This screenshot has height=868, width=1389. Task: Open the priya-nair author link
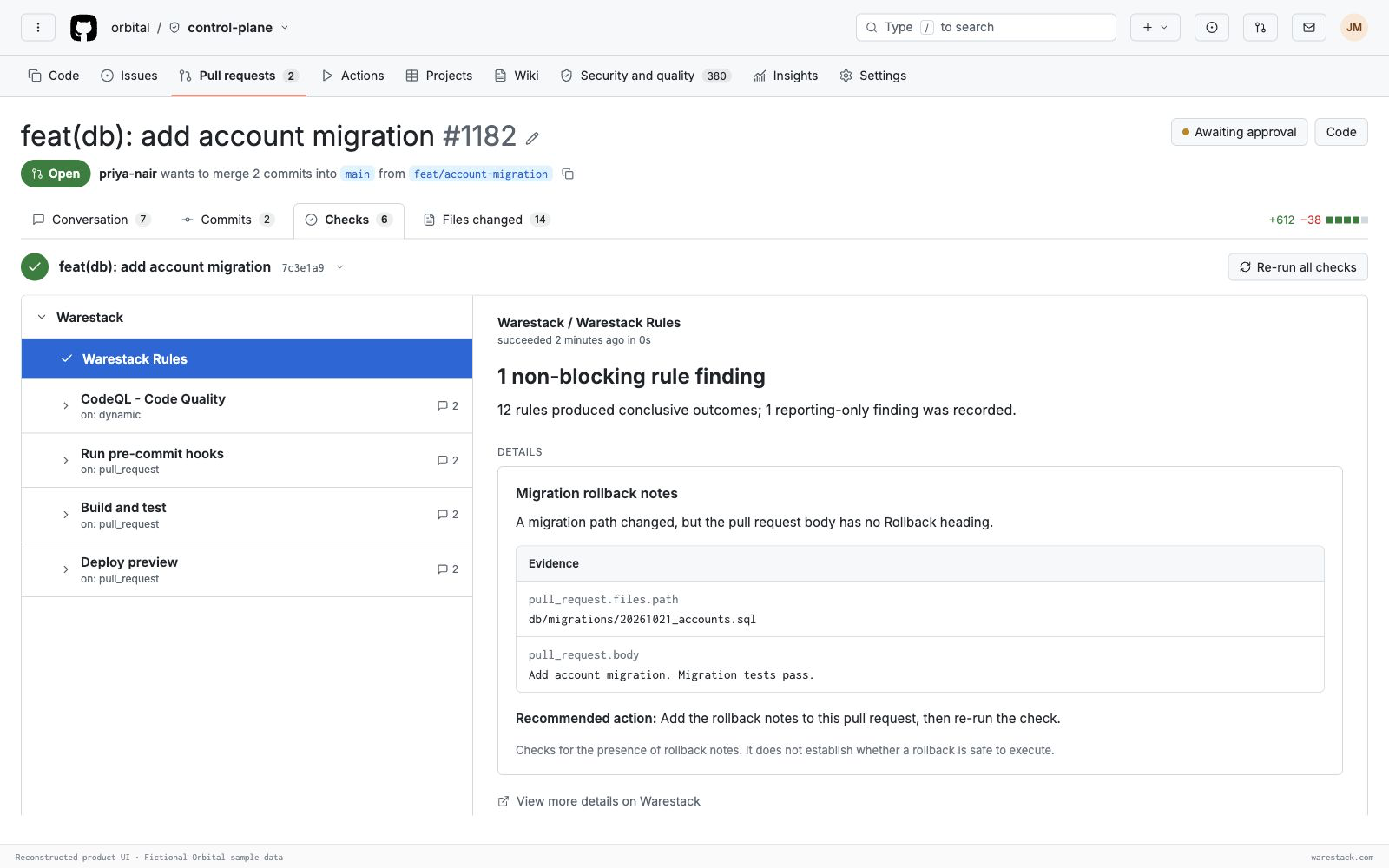click(x=128, y=174)
